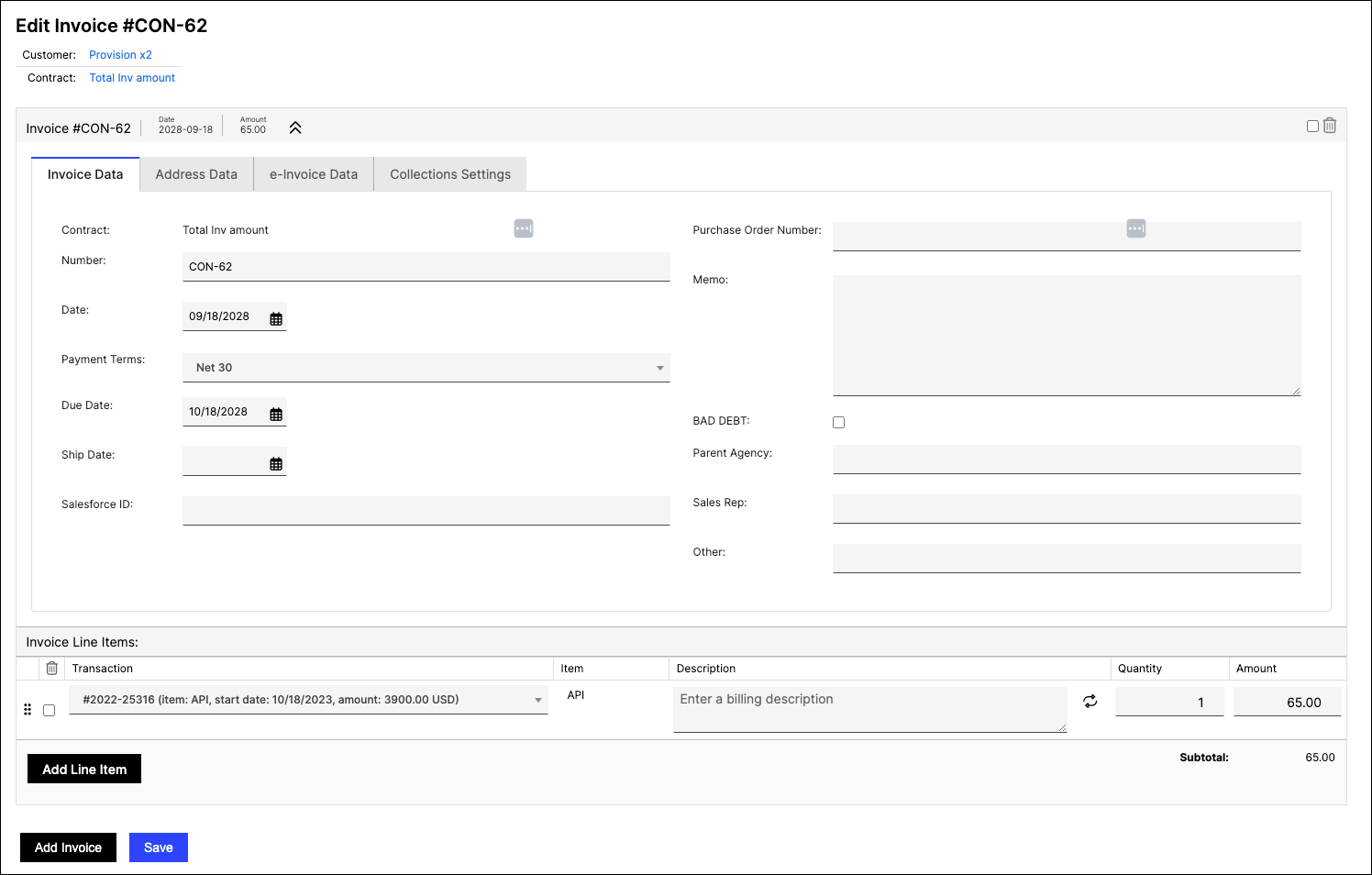Focus the Sales Rep field
This screenshot has height=875, width=1372.
[1067, 509]
